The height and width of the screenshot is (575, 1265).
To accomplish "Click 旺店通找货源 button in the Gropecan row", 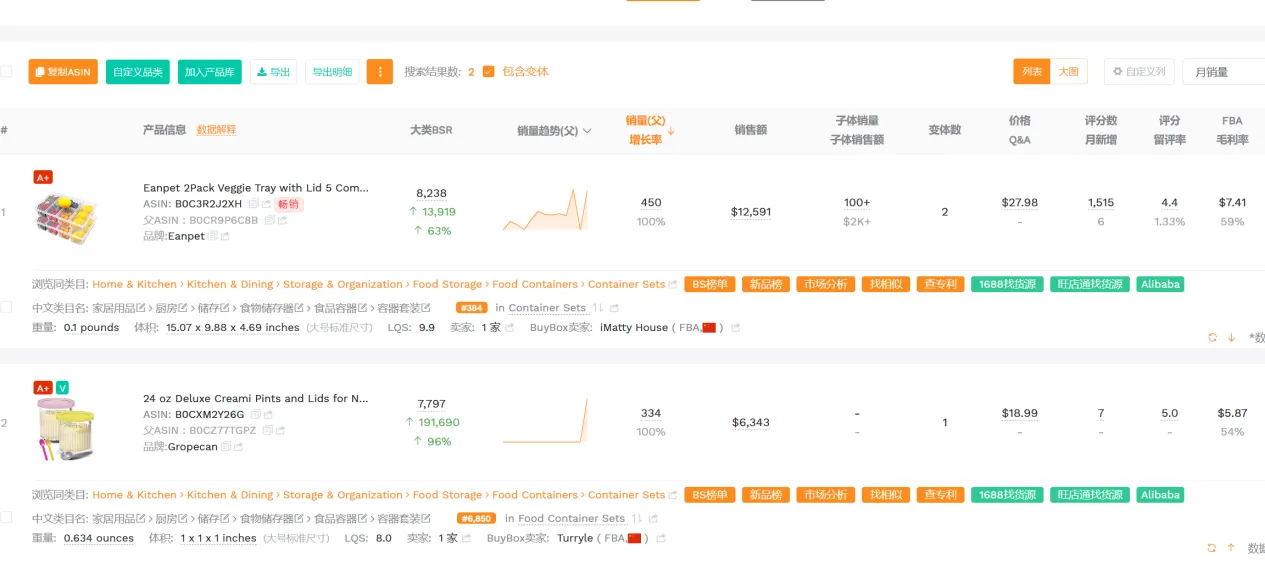I will click(1091, 495).
